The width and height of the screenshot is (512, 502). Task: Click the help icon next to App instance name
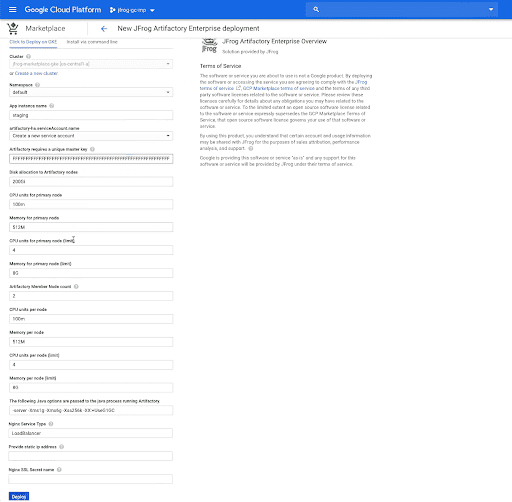52,106
